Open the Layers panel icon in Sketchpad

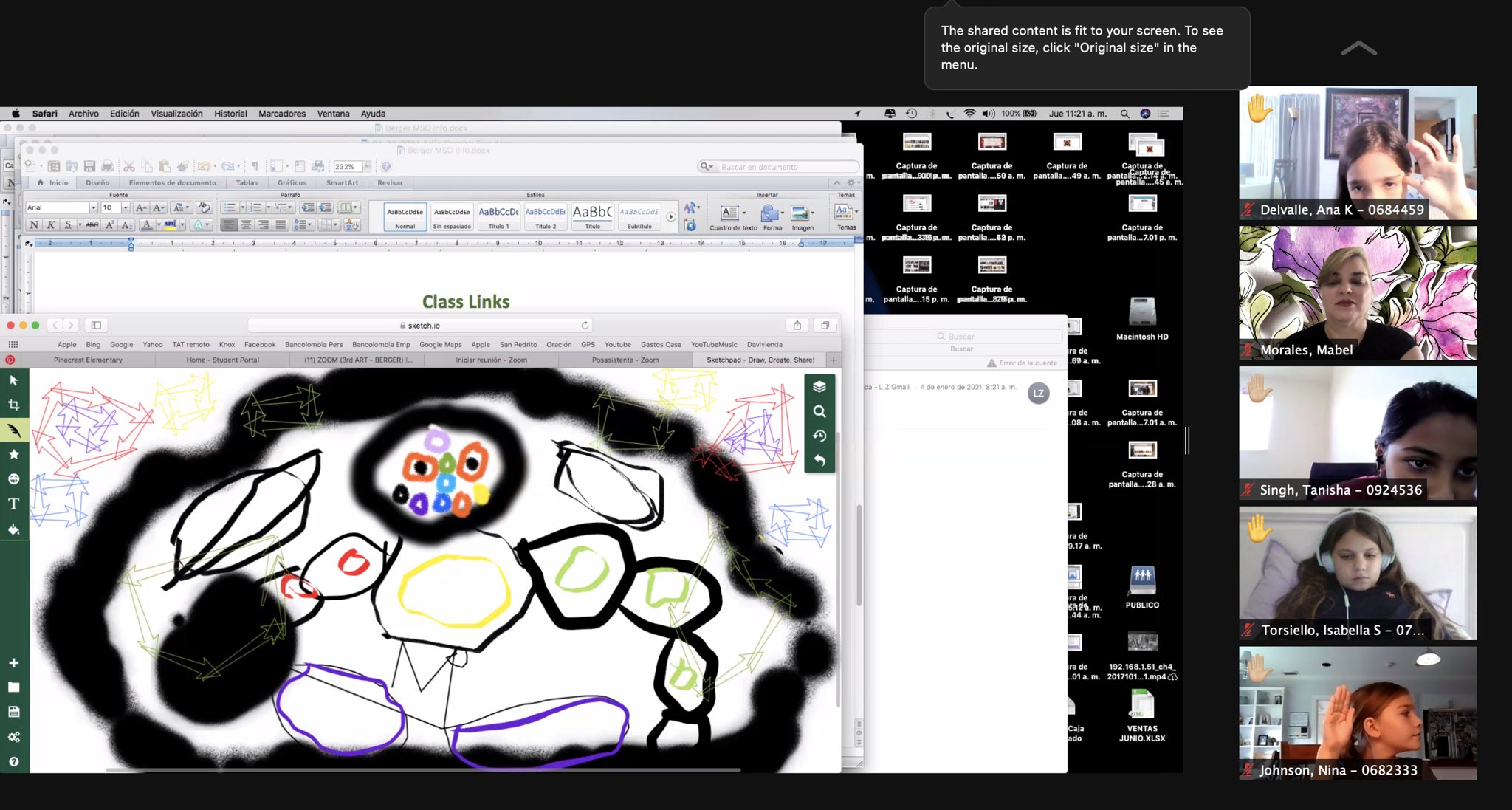pos(819,387)
